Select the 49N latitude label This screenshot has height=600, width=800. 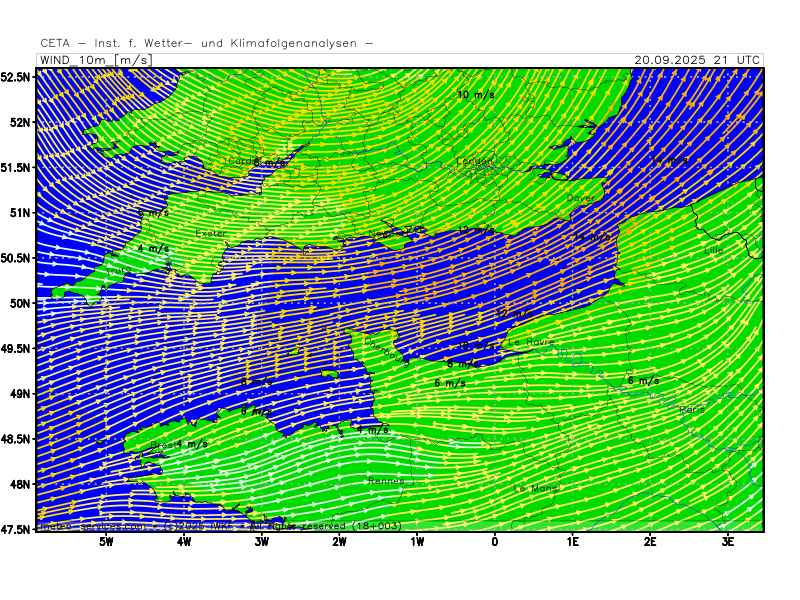pos(19,394)
